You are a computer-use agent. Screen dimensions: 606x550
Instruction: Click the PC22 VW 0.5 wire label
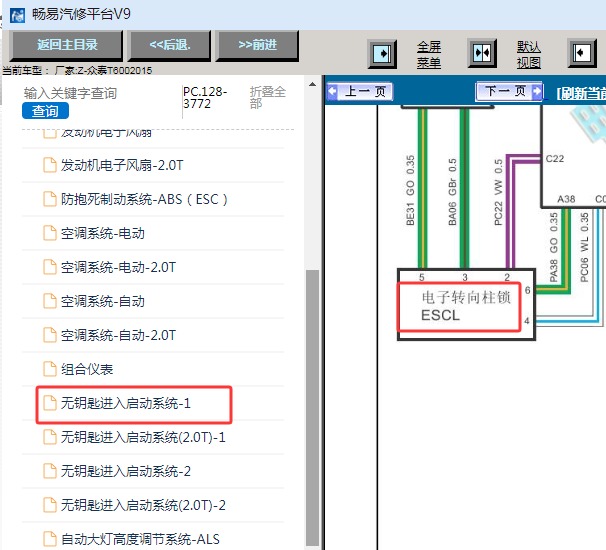(498, 192)
